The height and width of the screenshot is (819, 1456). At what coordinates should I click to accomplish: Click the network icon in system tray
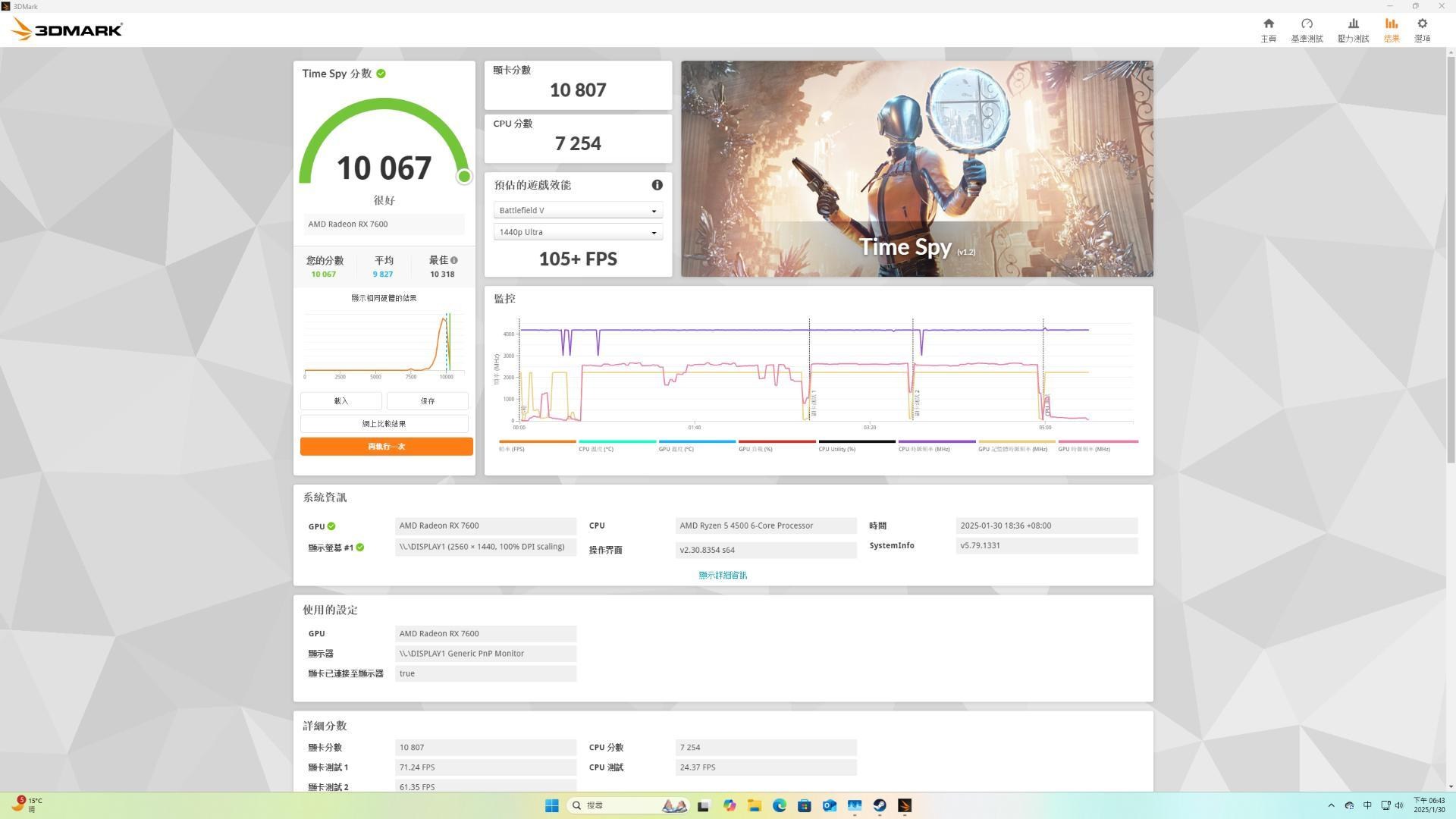[x=1385, y=805]
